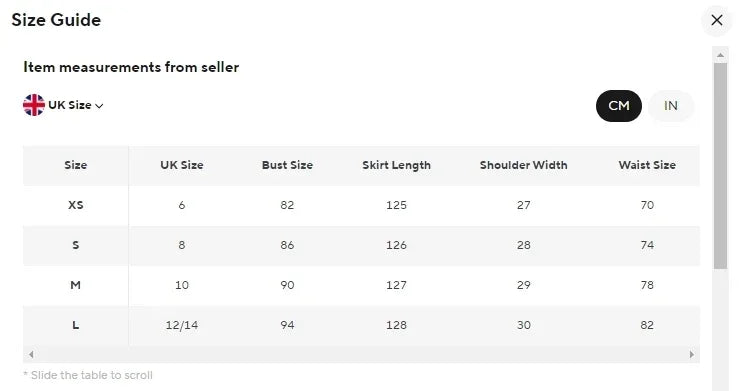Switch measurements to IN units
Viewport: 740px width, 391px height.
click(671, 105)
